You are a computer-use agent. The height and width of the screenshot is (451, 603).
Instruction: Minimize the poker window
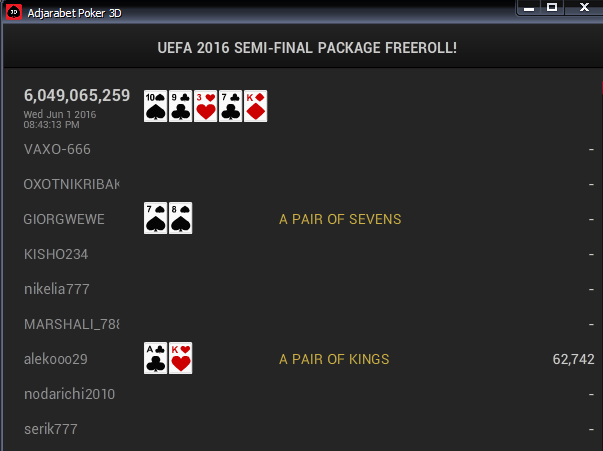[x=528, y=7]
